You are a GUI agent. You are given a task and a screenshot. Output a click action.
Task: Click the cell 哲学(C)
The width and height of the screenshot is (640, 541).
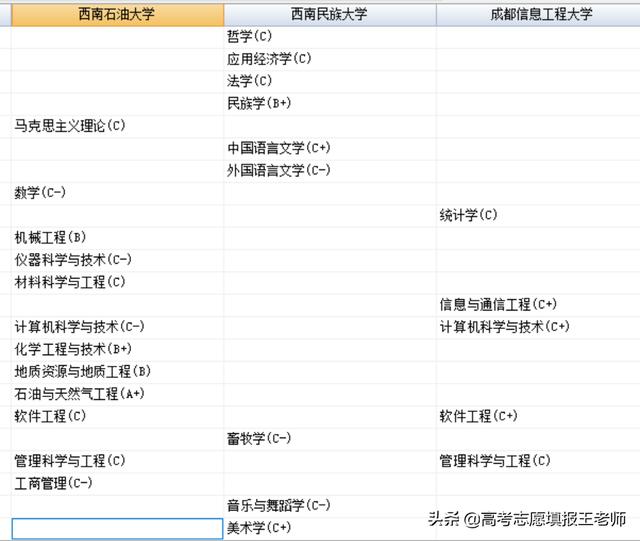(330, 37)
